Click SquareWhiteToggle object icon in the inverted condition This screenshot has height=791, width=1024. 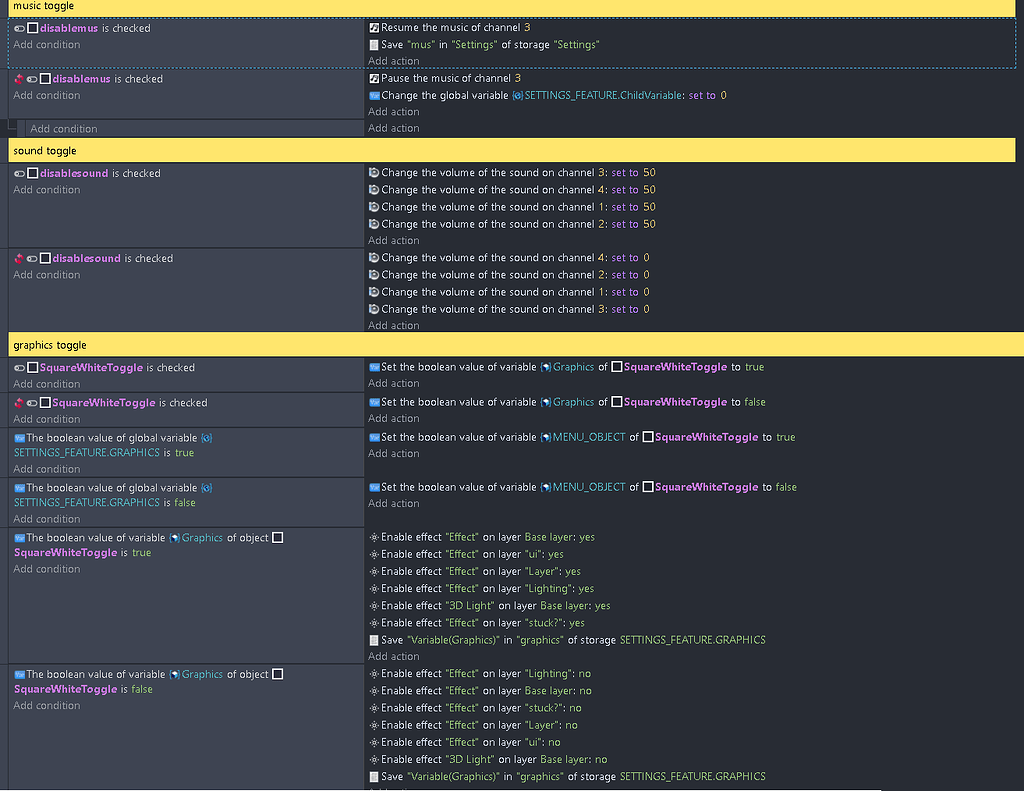pyautogui.click(x=45, y=403)
